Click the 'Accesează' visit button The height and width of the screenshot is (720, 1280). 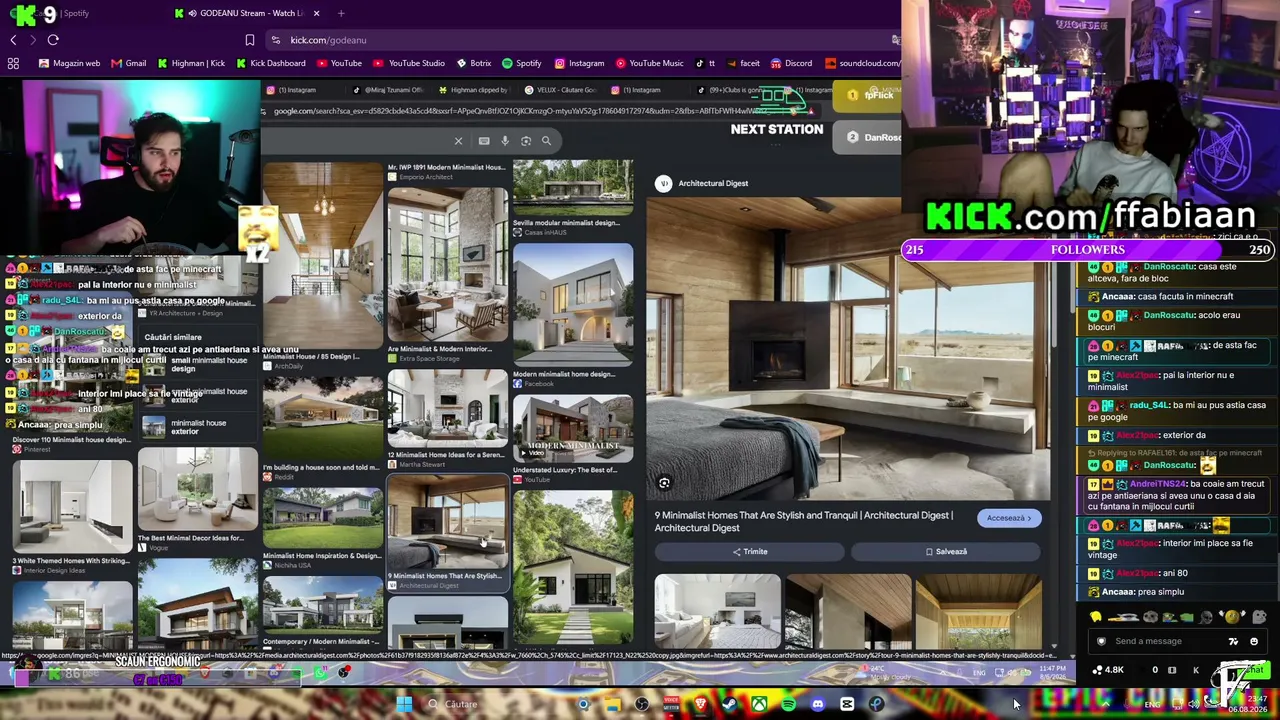(x=1009, y=518)
